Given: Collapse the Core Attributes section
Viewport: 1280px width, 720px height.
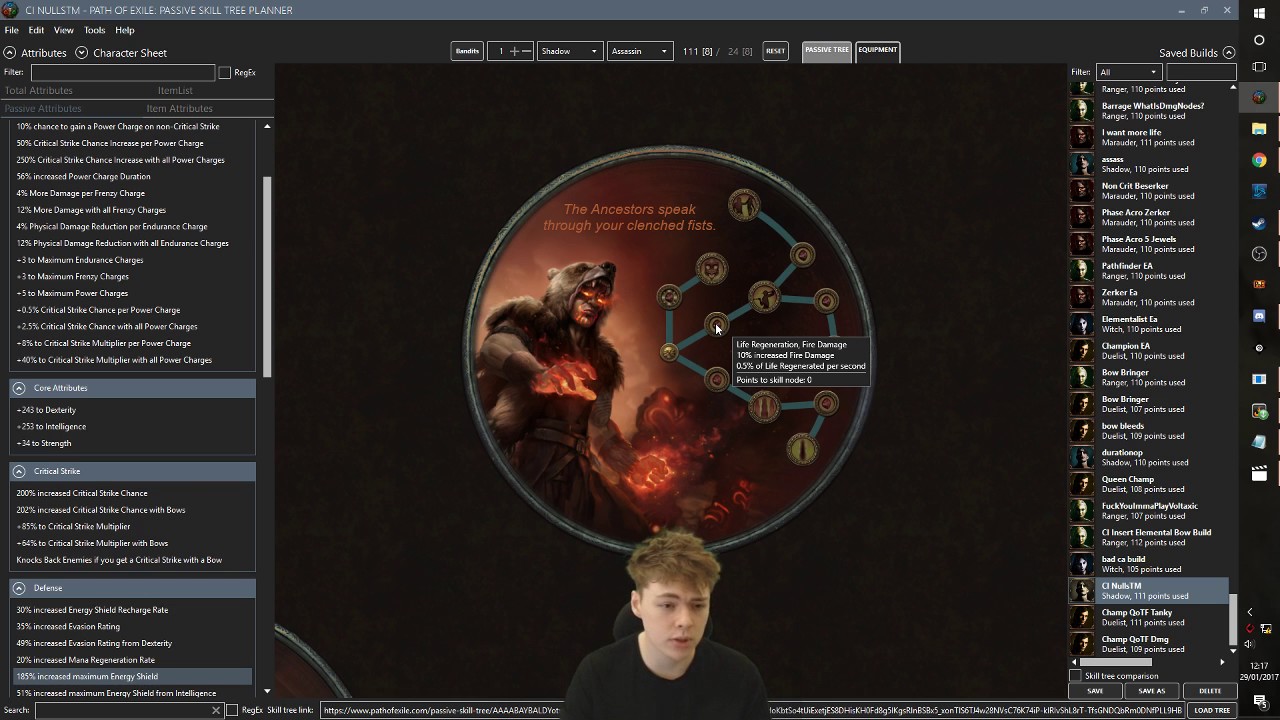Looking at the screenshot, I should coord(18,388).
